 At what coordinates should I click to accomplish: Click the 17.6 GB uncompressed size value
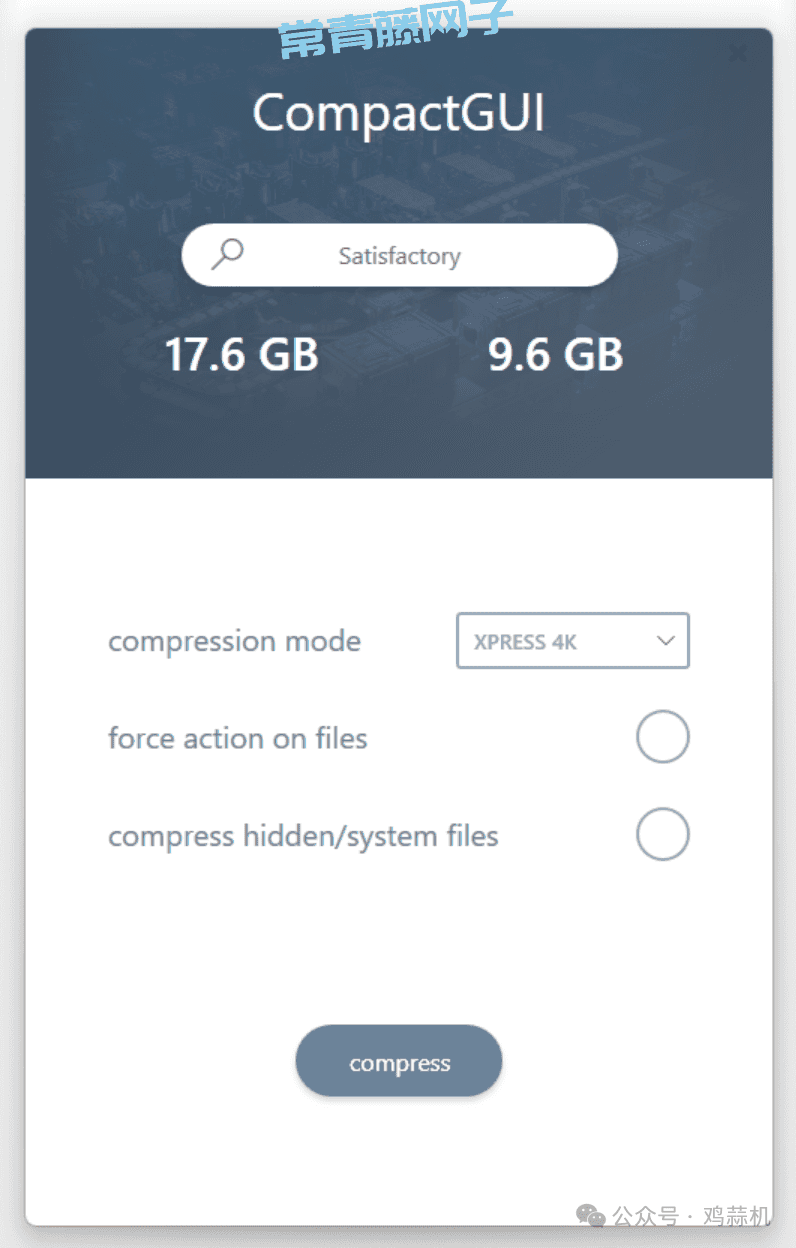click(x=241, y=355)
